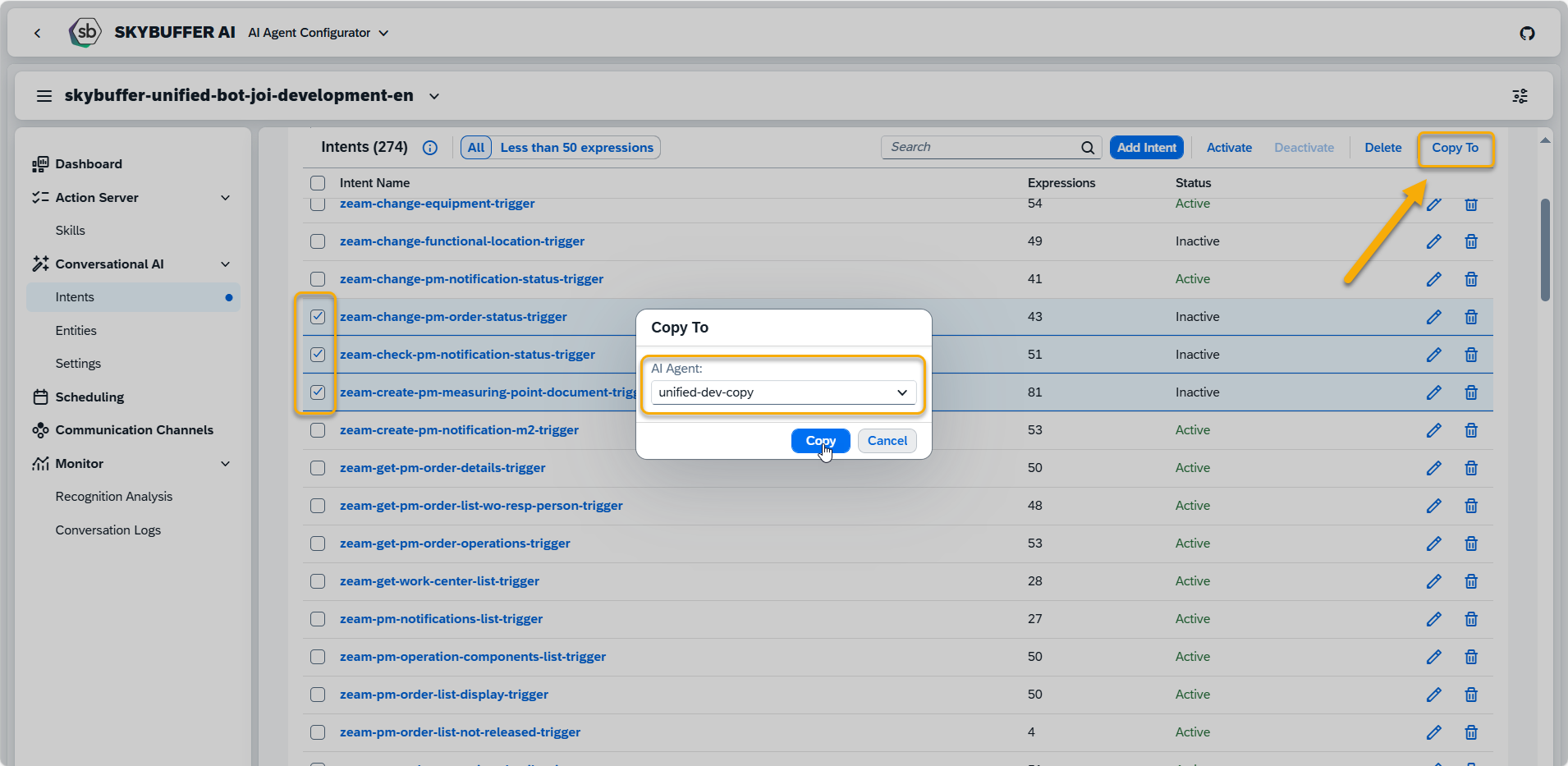The height and width of the screenshot is (766, 1568).
Task: Click the Cancel button in the Copy To dialog
Action: point(887,441)
